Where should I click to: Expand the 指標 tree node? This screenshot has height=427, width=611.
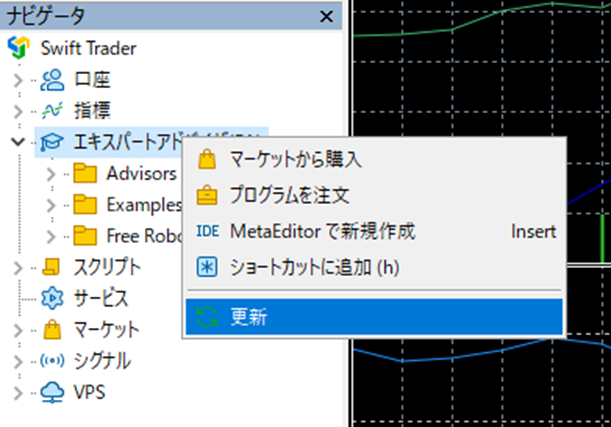click(x=17, y=111)
